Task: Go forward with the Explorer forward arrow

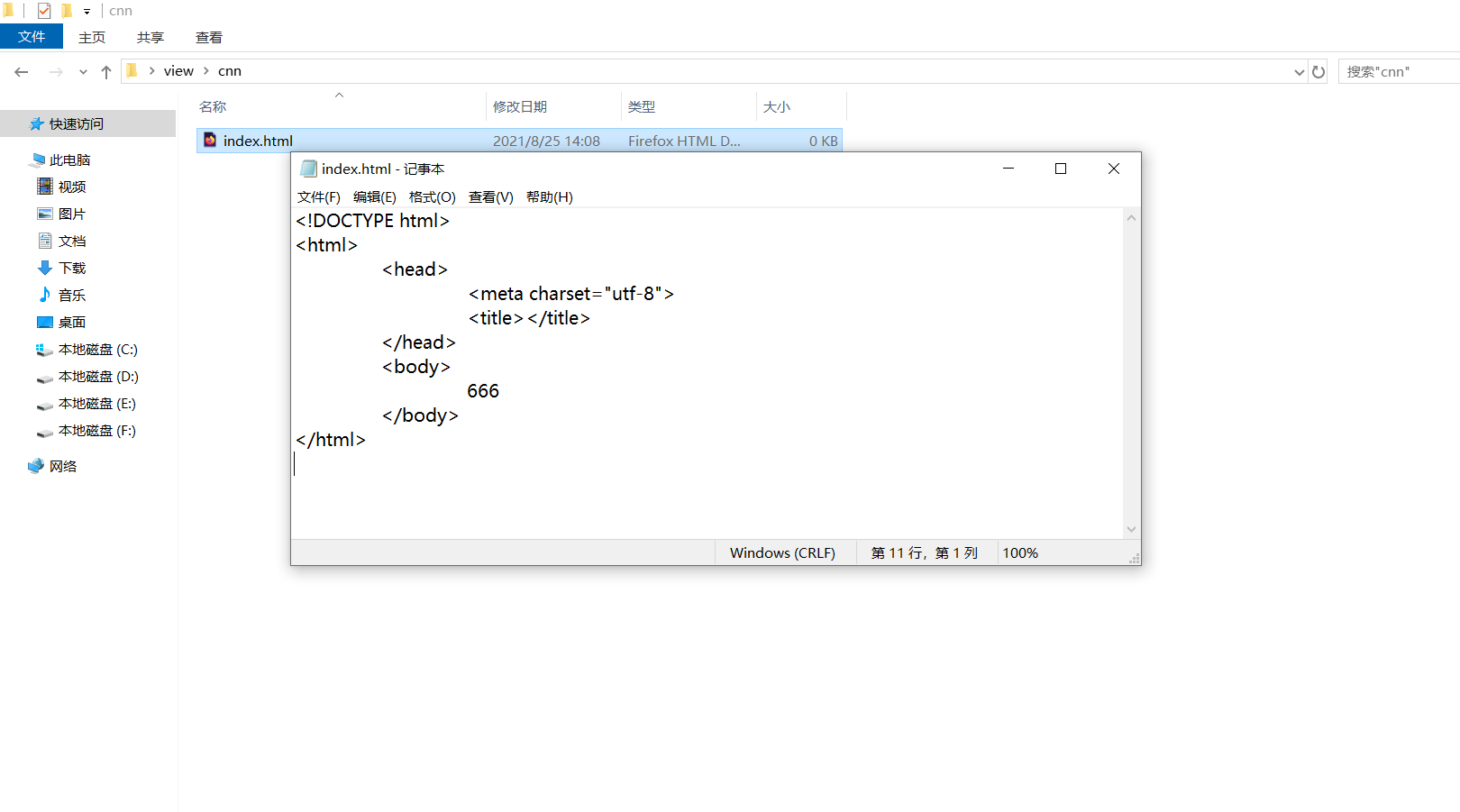Action: click(x=56, y=71)
